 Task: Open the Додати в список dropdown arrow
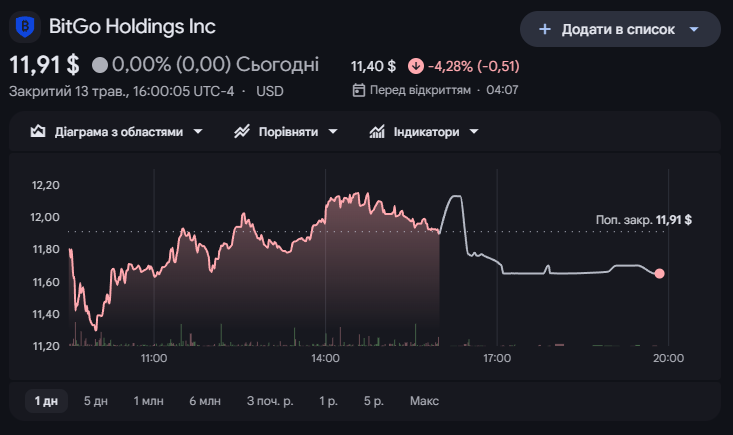tap(694, 29)
